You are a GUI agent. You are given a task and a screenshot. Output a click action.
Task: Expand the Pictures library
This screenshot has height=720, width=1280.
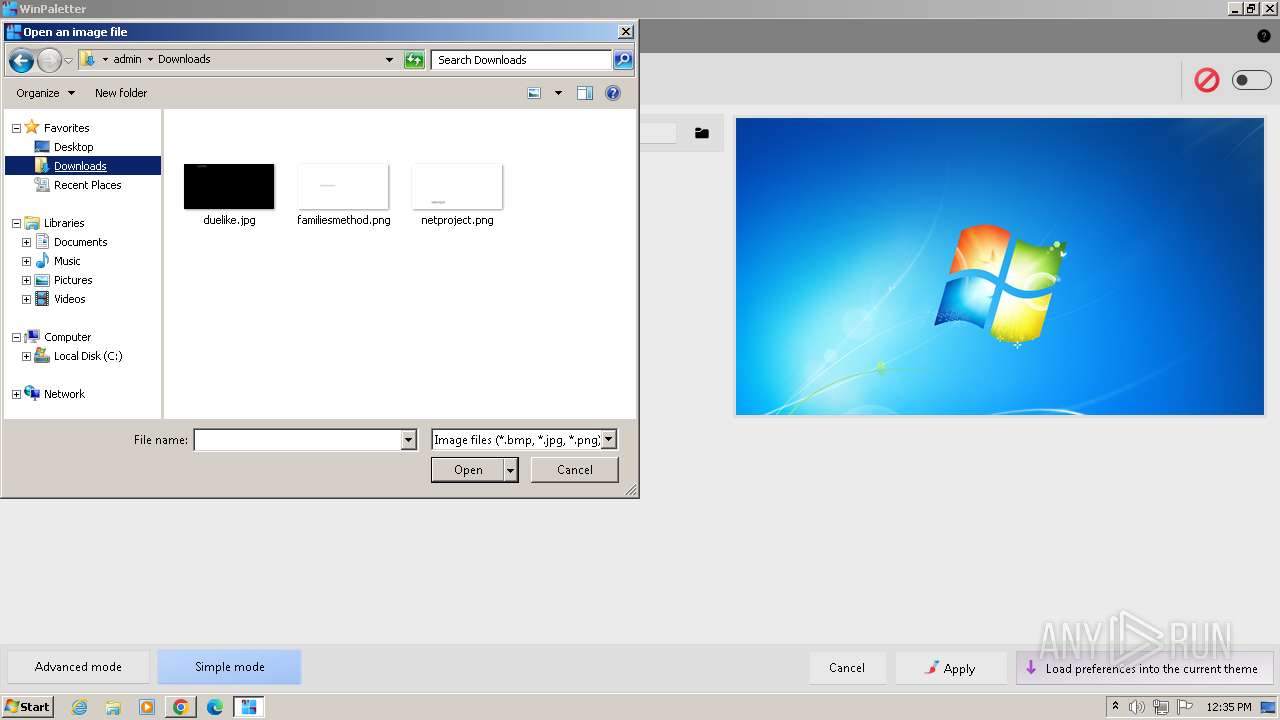click(27, 280)
